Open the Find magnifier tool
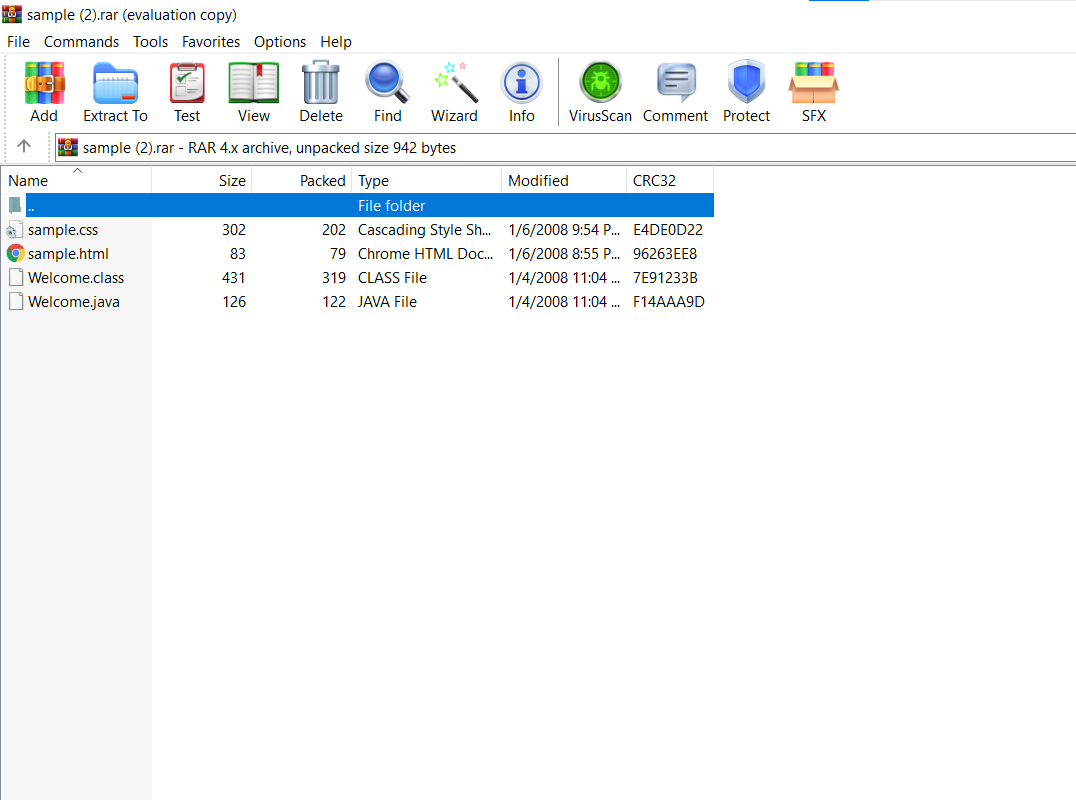The height and width of the screenshot is (800, 1076). [387, 91]
